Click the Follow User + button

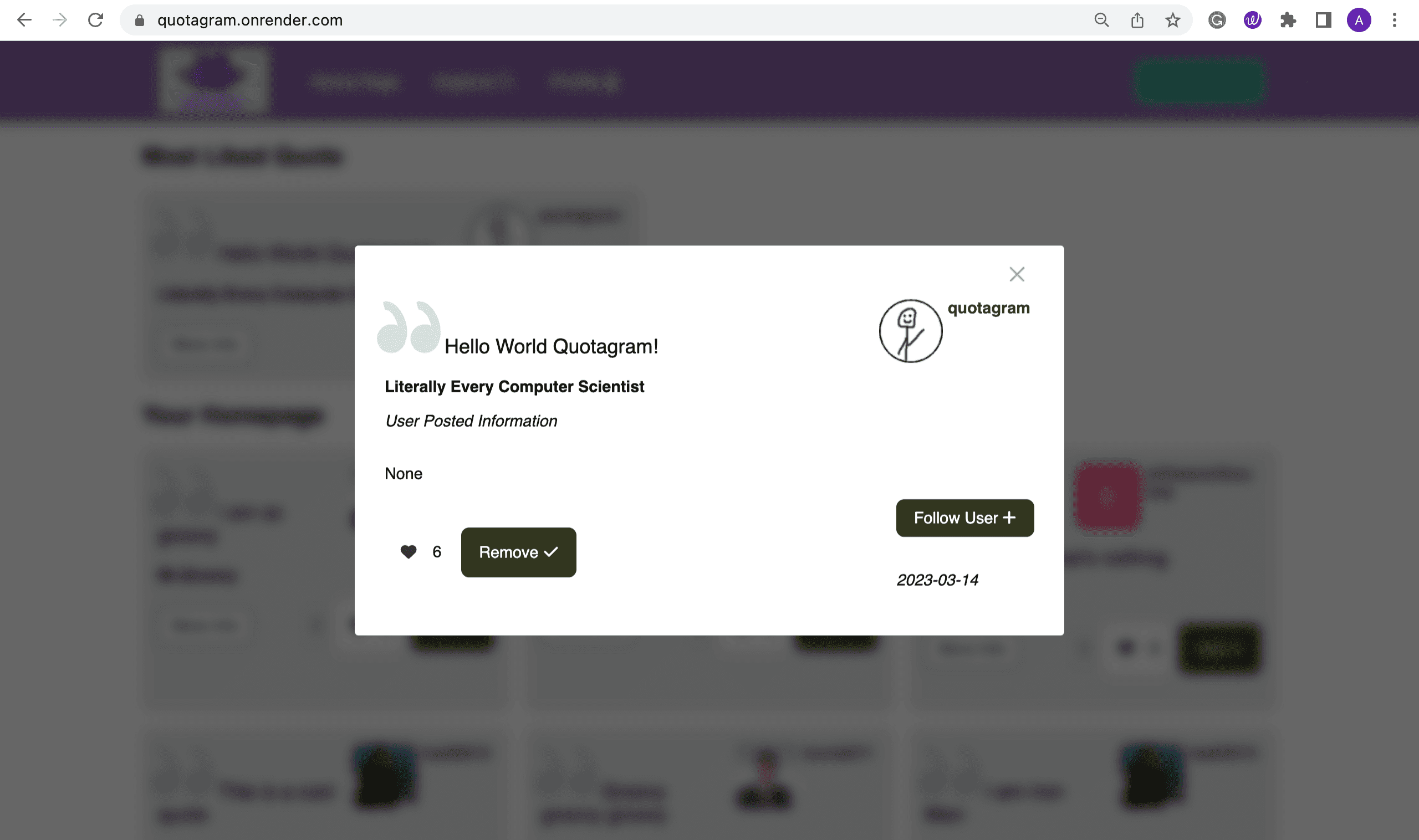click(x=964, y=517)
